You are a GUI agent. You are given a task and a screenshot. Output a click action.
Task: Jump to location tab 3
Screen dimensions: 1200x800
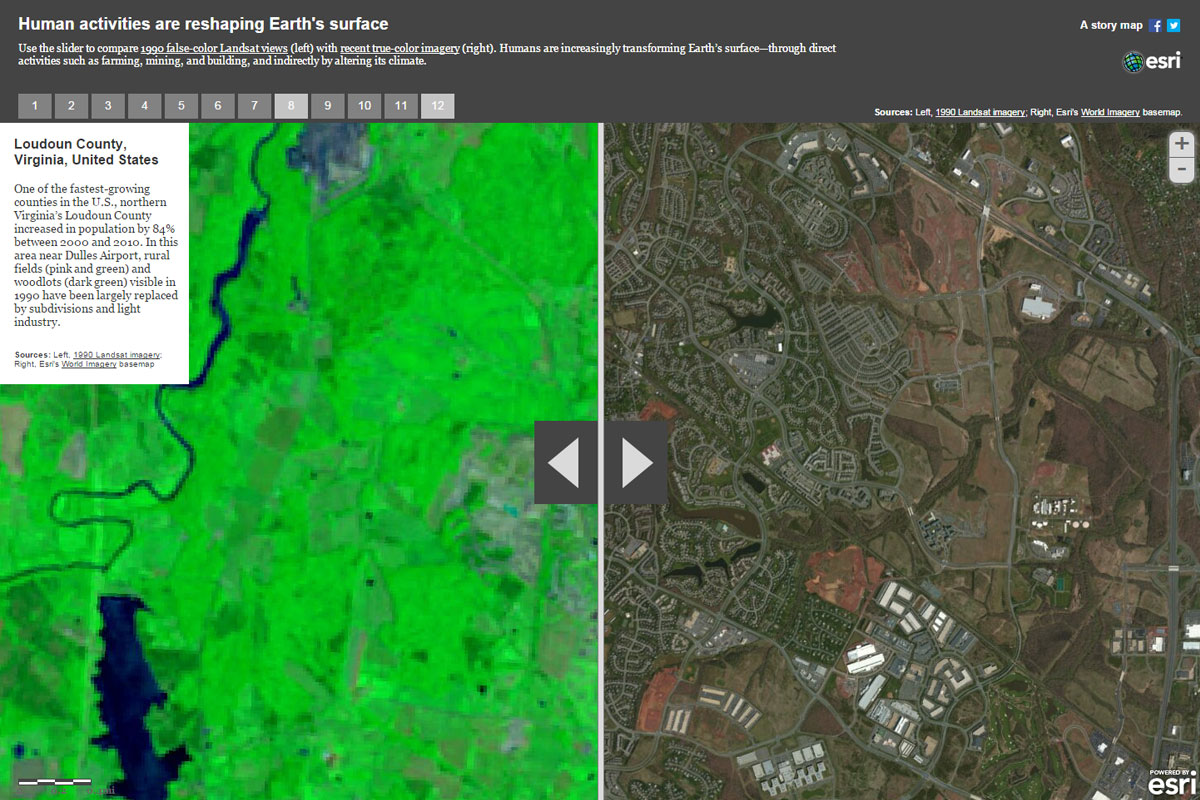click(108, 106)
